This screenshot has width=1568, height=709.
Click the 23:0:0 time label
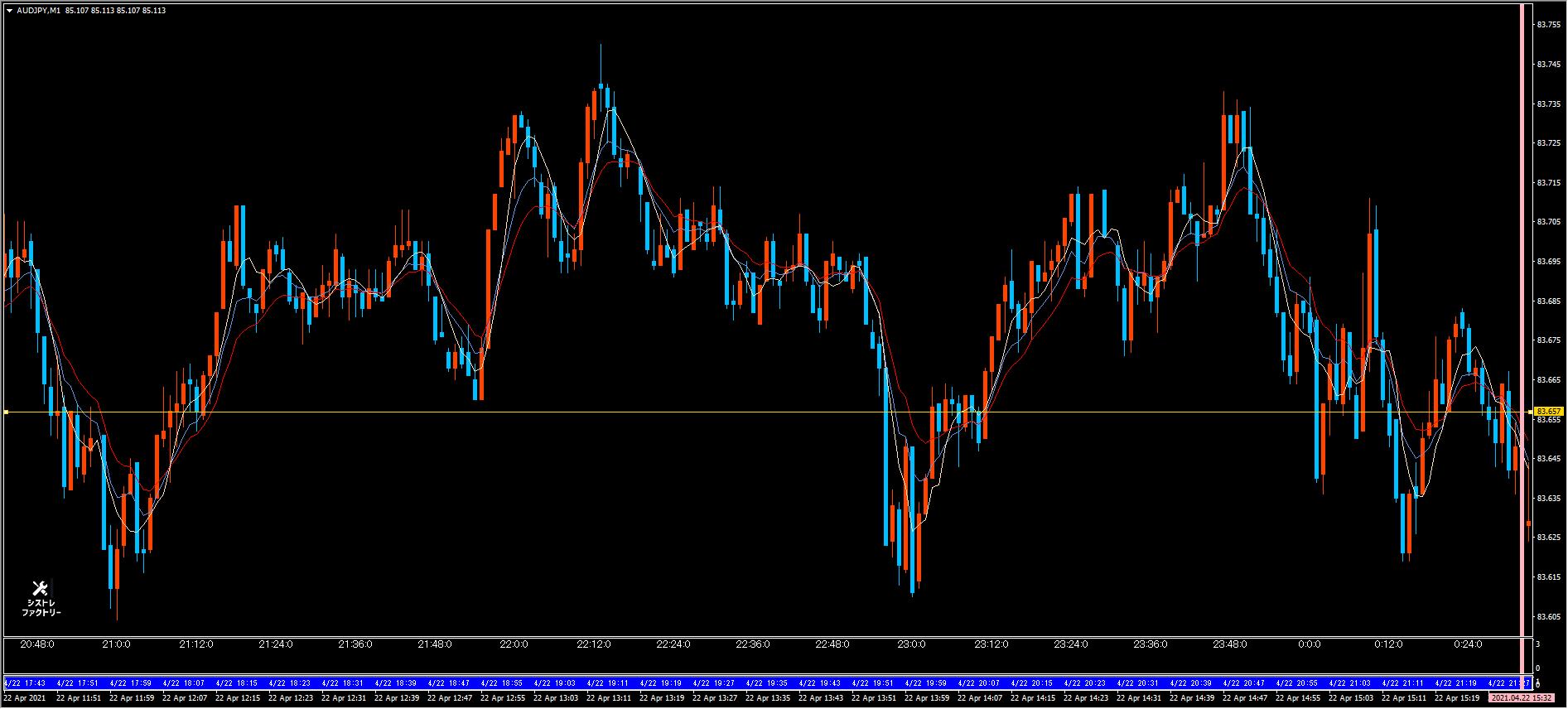pyautogui.click(x=912, y=644)
